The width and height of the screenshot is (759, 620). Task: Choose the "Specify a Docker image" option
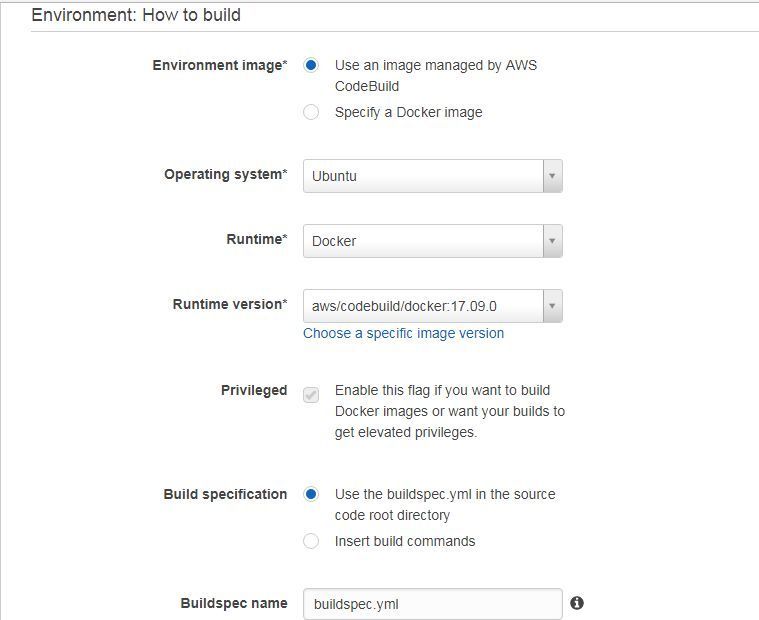pyautogui.click(x=311, y=112)
